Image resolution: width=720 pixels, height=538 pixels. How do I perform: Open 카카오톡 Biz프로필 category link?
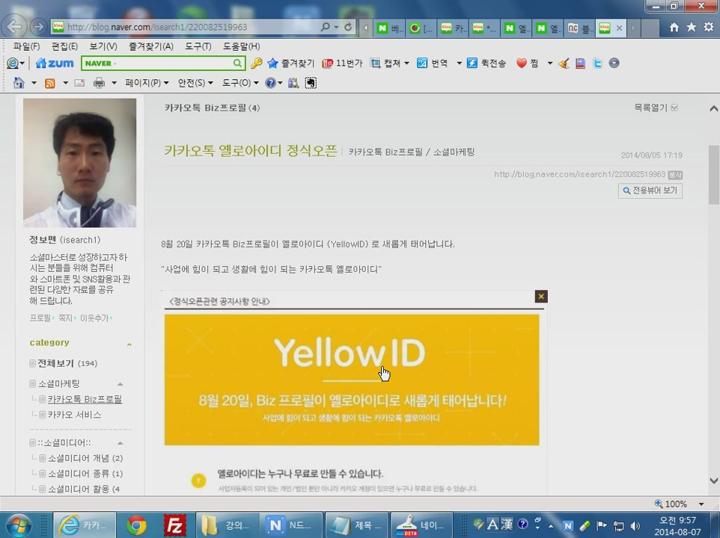[85, 399]
